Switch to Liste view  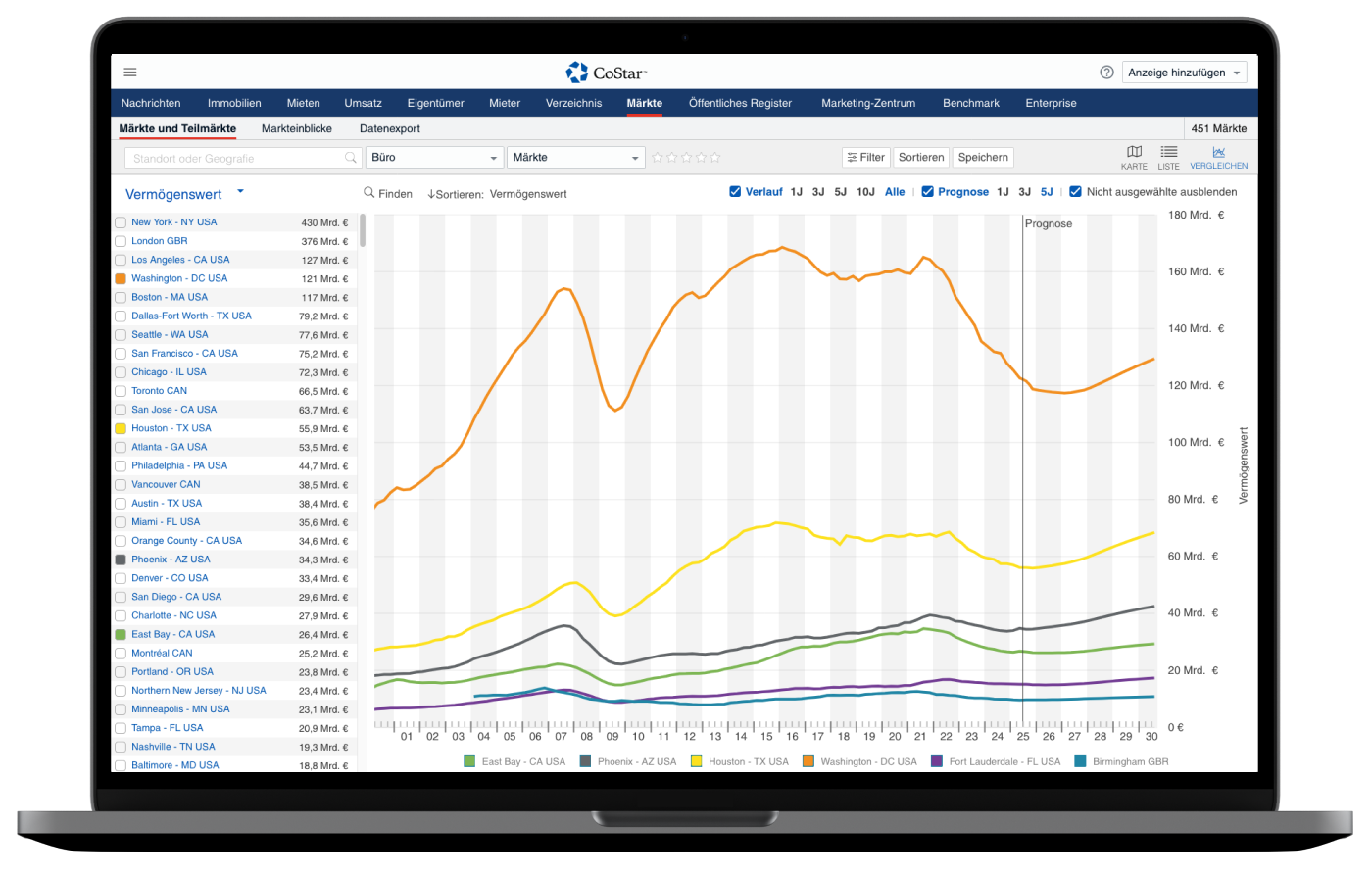pos(1168,157)
